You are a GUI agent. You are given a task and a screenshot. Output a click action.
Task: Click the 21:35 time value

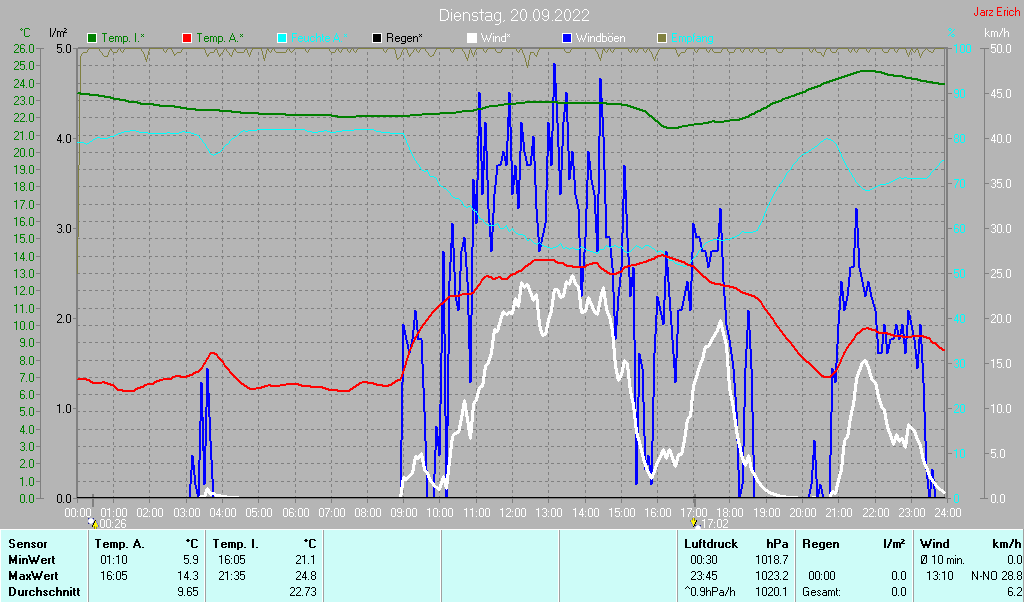[232, 577]
